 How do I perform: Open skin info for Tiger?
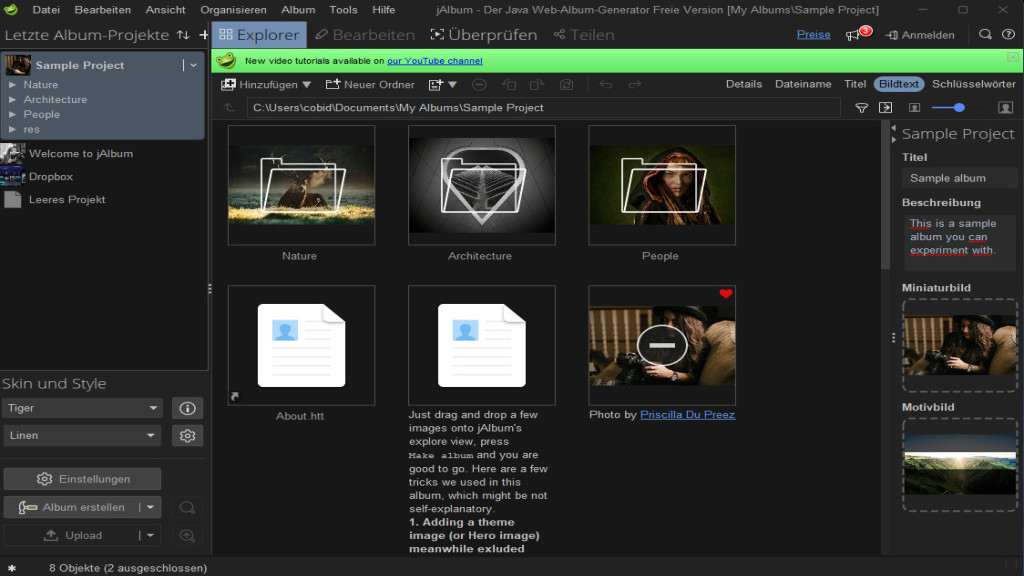pyautogui.click(x=187, y=408)
